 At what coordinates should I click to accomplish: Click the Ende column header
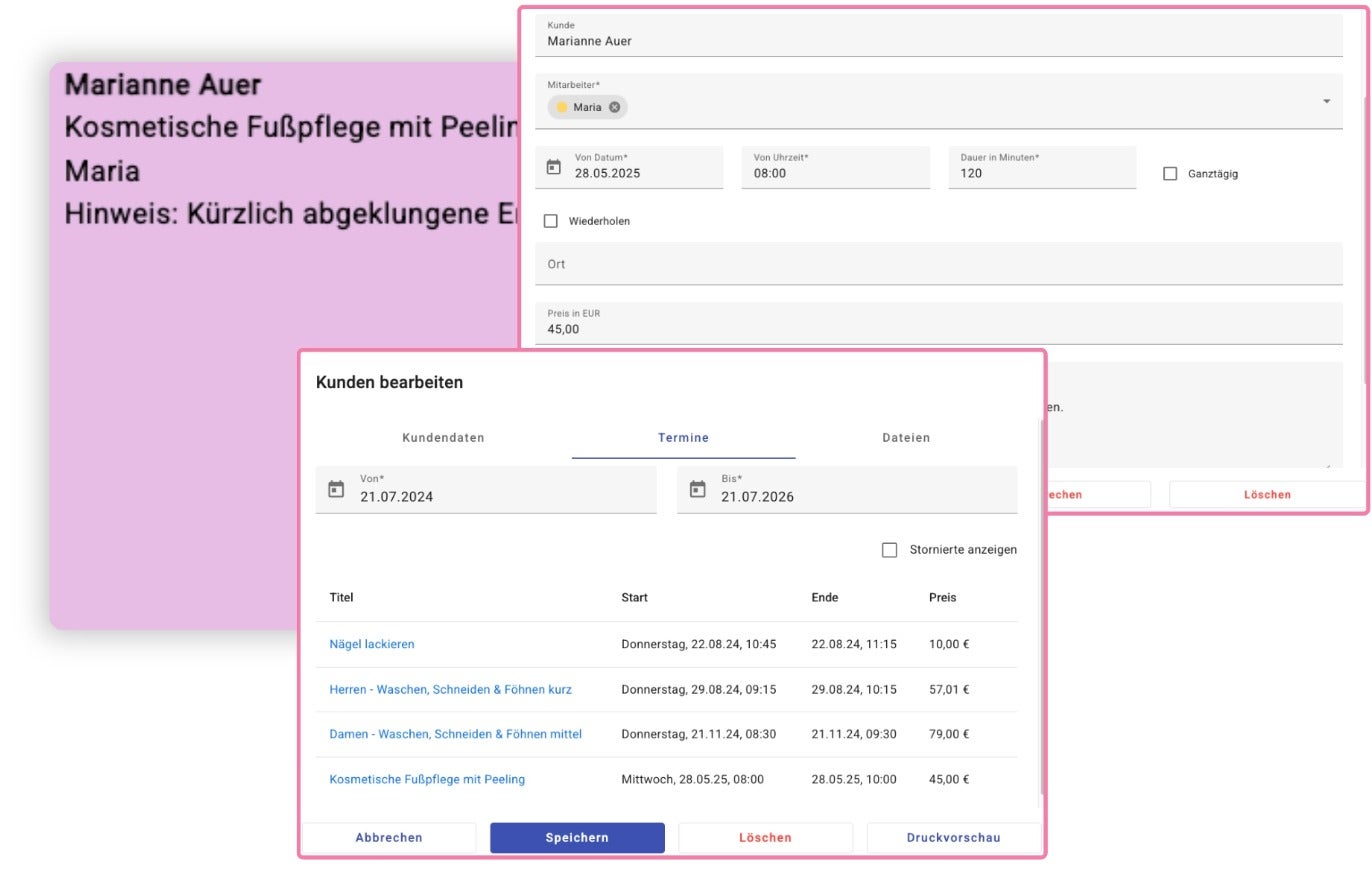824,598
